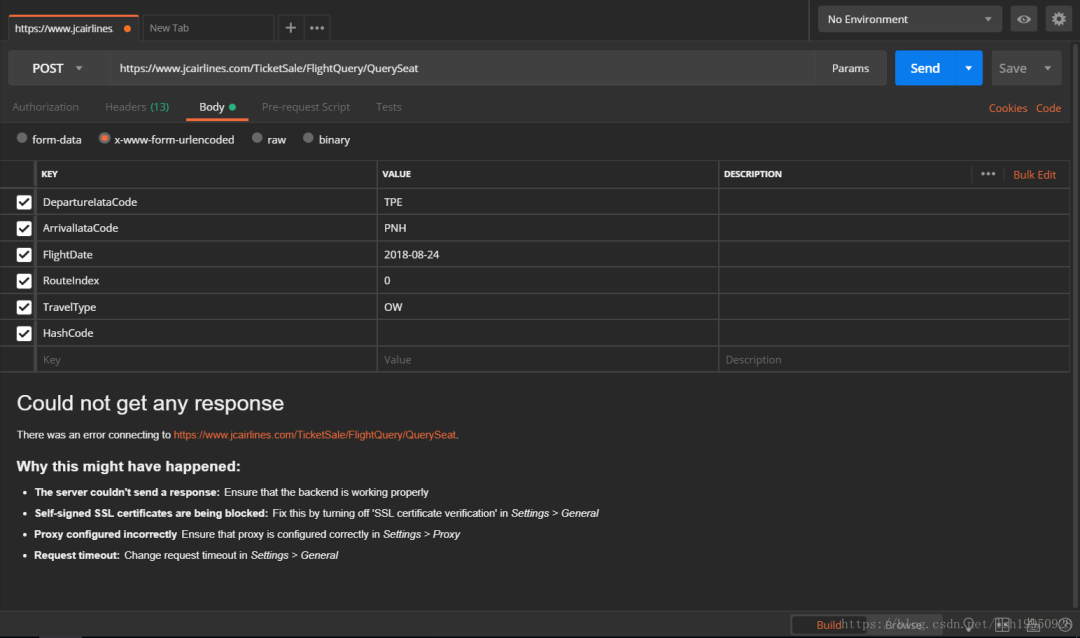Click the ArrivalIataCode key cell
Image resolution: width=1080 pixels, height=638 pixels.
click(206, 228)
